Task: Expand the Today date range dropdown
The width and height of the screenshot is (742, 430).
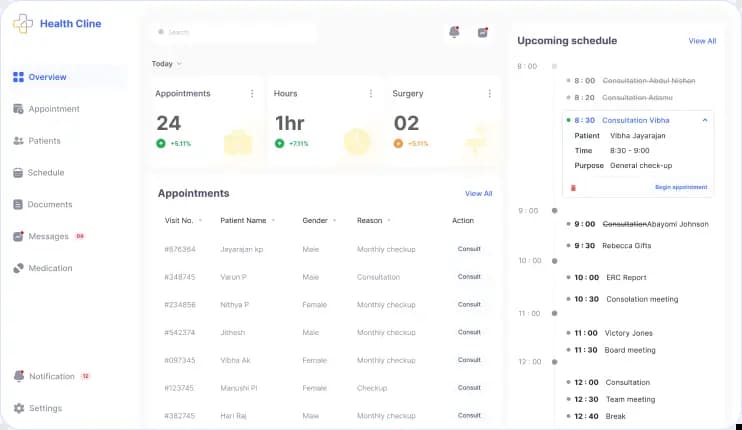Action: coord(179,64)
